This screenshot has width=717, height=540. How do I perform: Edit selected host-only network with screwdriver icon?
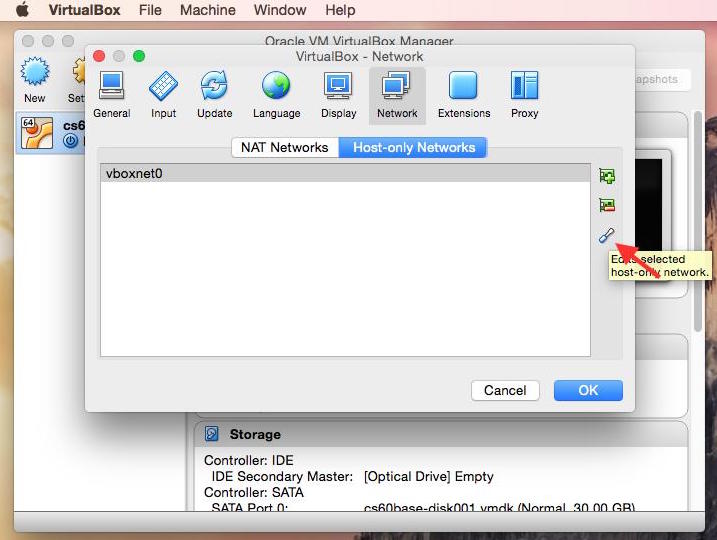coord(607,235)
